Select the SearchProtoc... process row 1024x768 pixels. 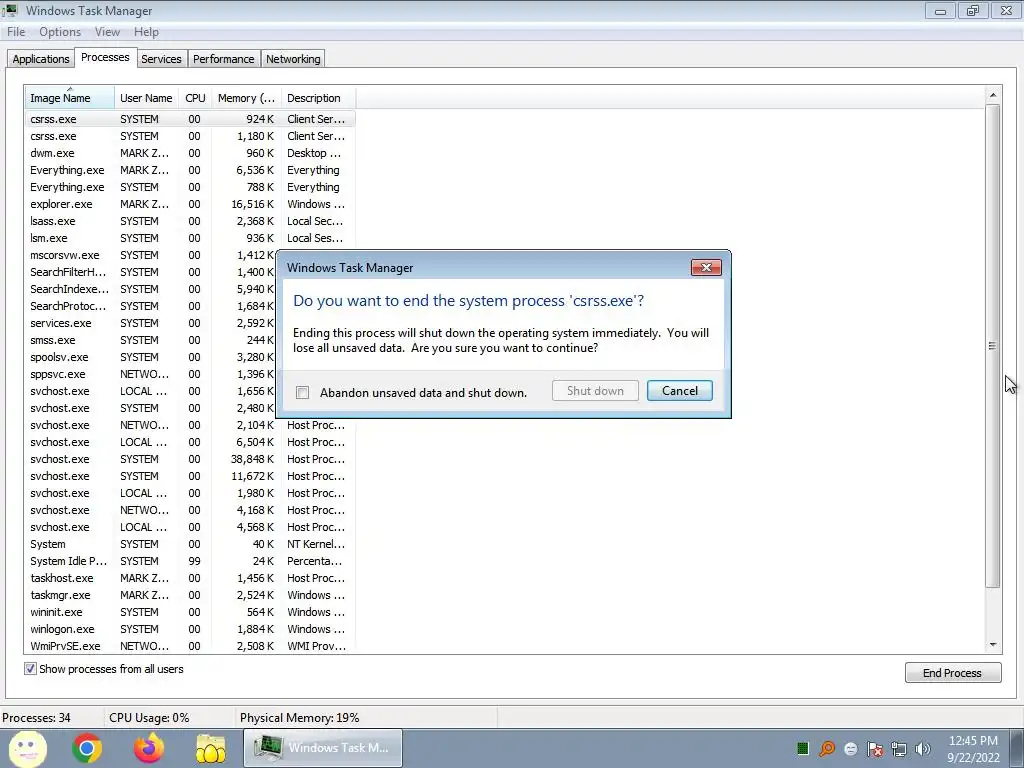[x=150, y=306]
